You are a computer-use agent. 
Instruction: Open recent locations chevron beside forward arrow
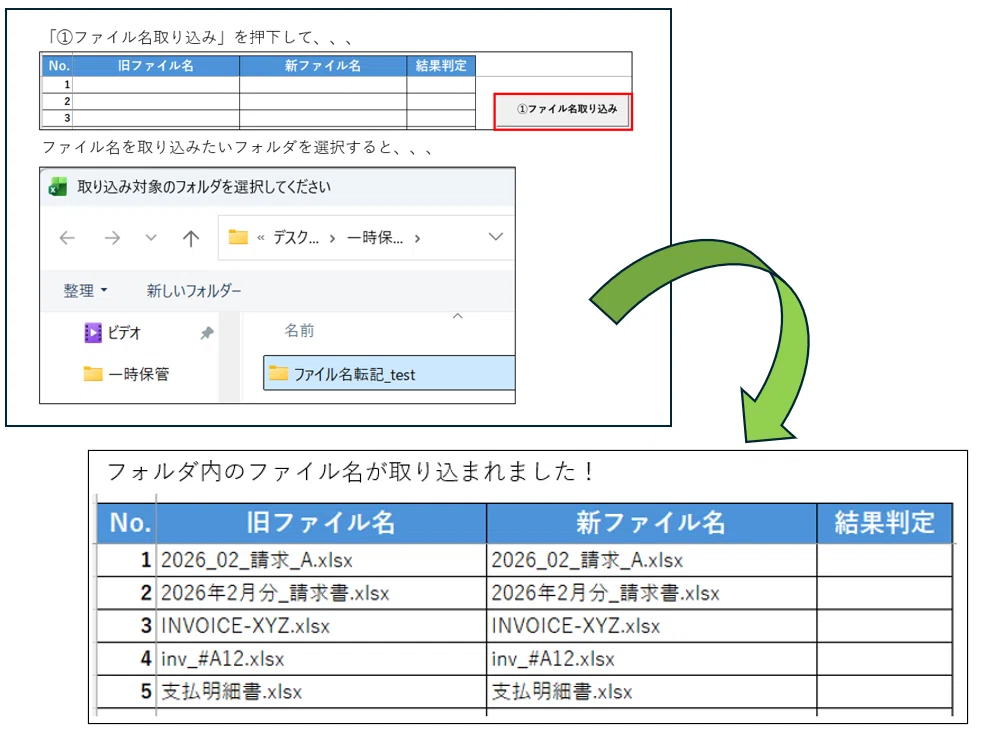click(151, 238)
